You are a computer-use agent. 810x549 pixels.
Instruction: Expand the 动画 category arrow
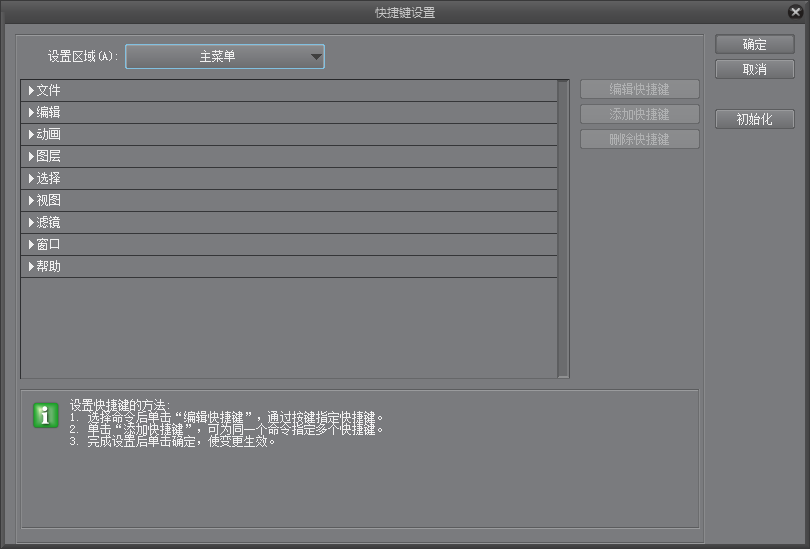click(31, 135)
